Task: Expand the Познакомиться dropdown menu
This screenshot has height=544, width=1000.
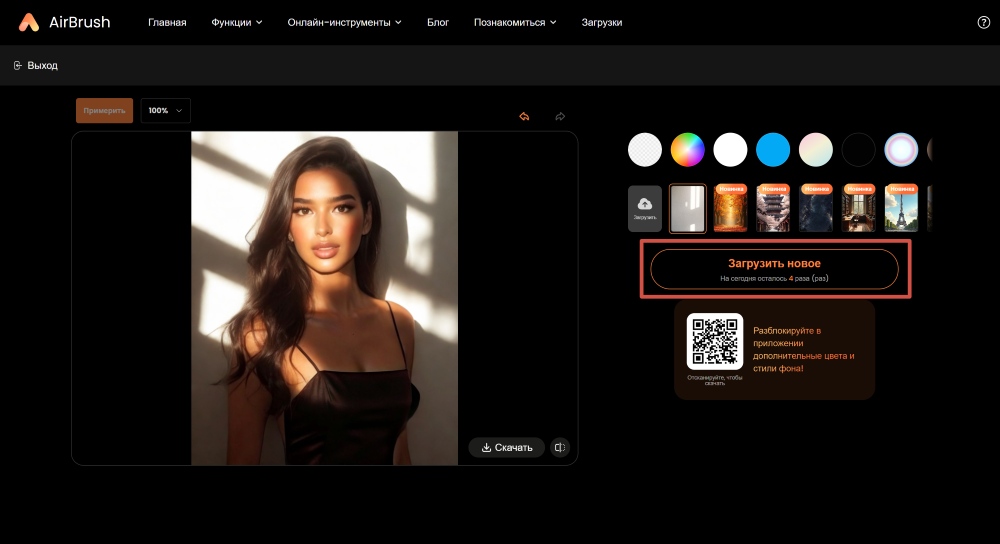Action: coord(515,22)
